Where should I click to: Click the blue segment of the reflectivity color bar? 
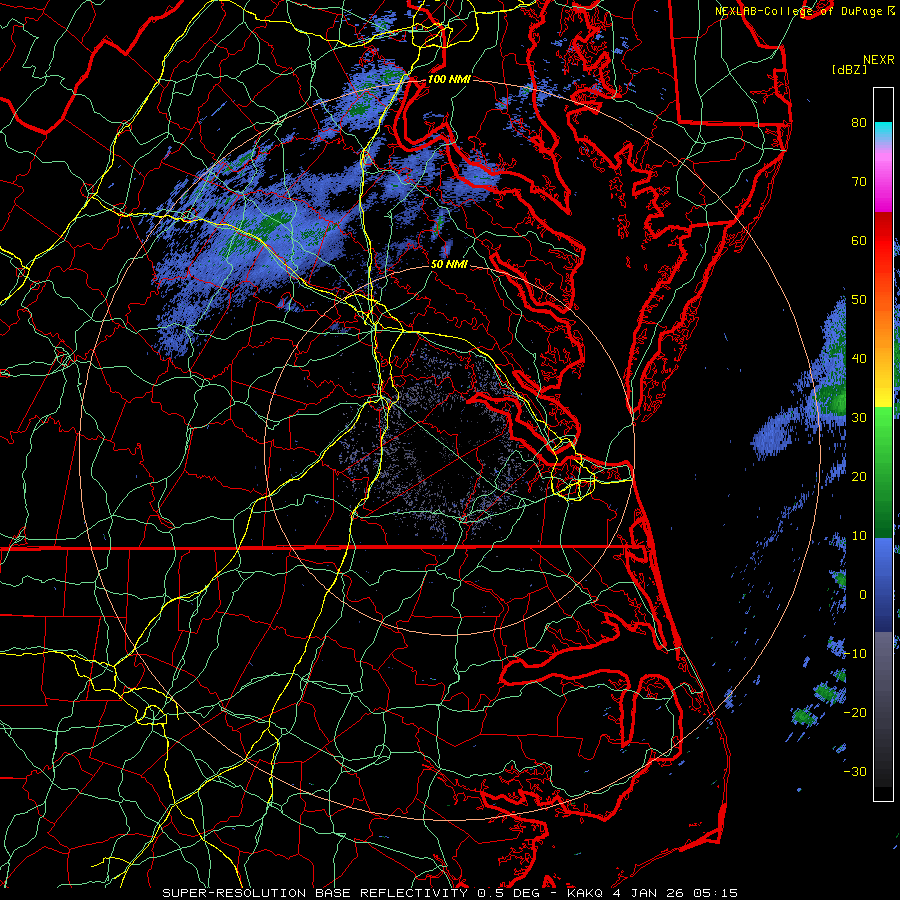pos(883,584)
